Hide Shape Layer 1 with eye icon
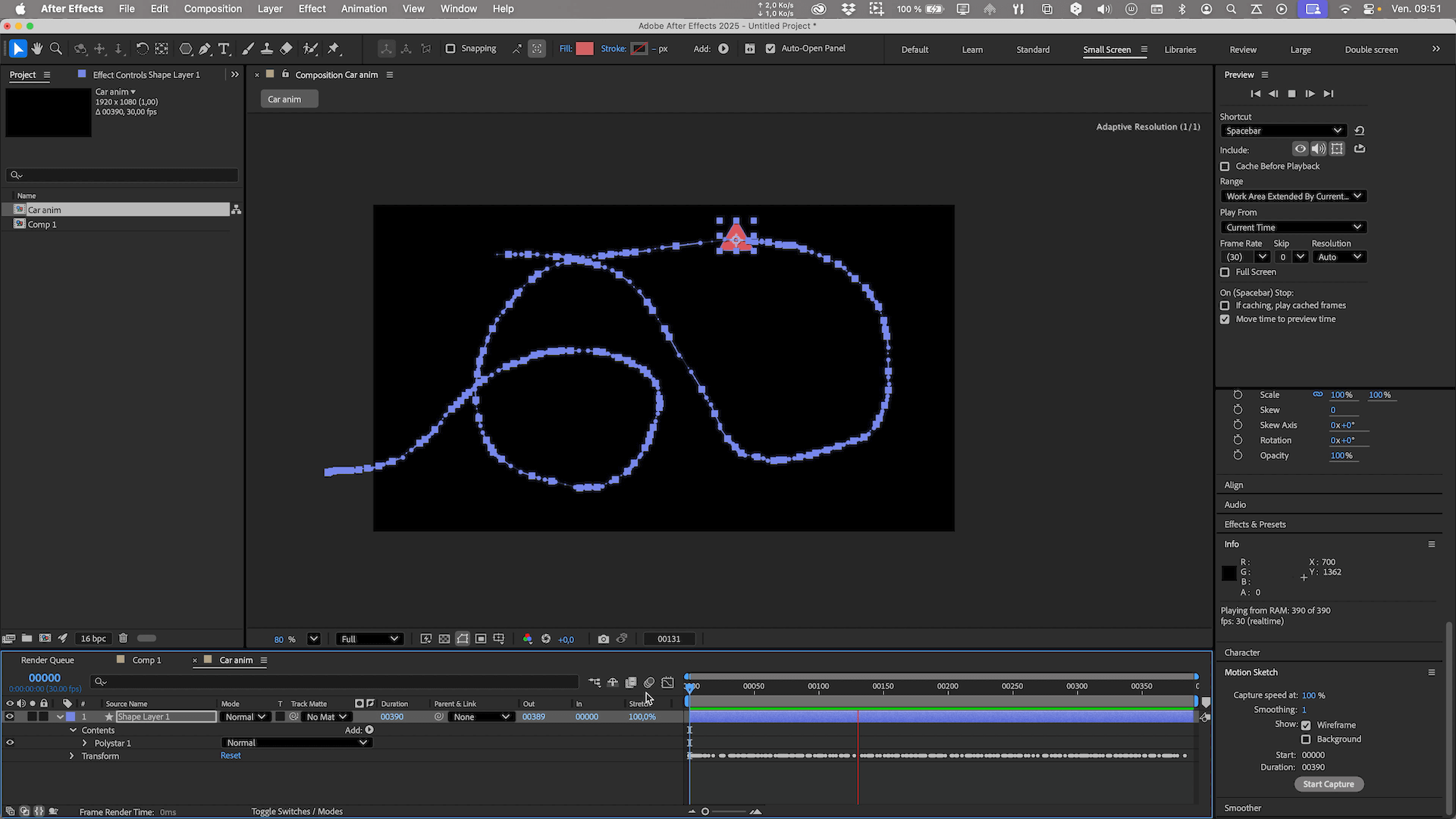Screen dimensions: 1456x819 pyautogui.click(x=10, y=717)
